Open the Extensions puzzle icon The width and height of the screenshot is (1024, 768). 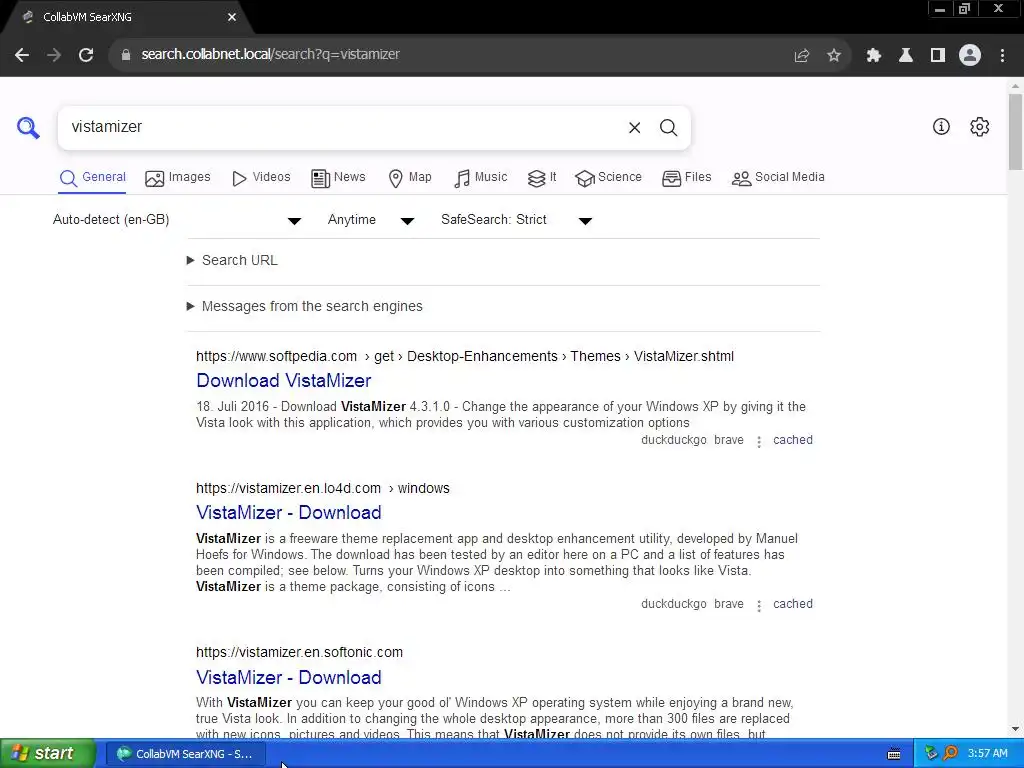pyautogui.click(x=874, y=56)
